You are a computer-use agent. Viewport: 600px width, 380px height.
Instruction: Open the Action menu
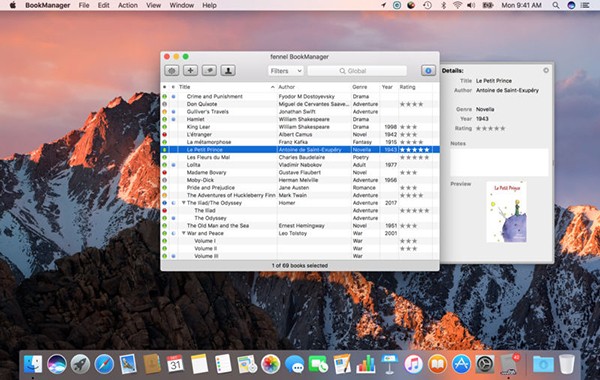pos(127,5)
